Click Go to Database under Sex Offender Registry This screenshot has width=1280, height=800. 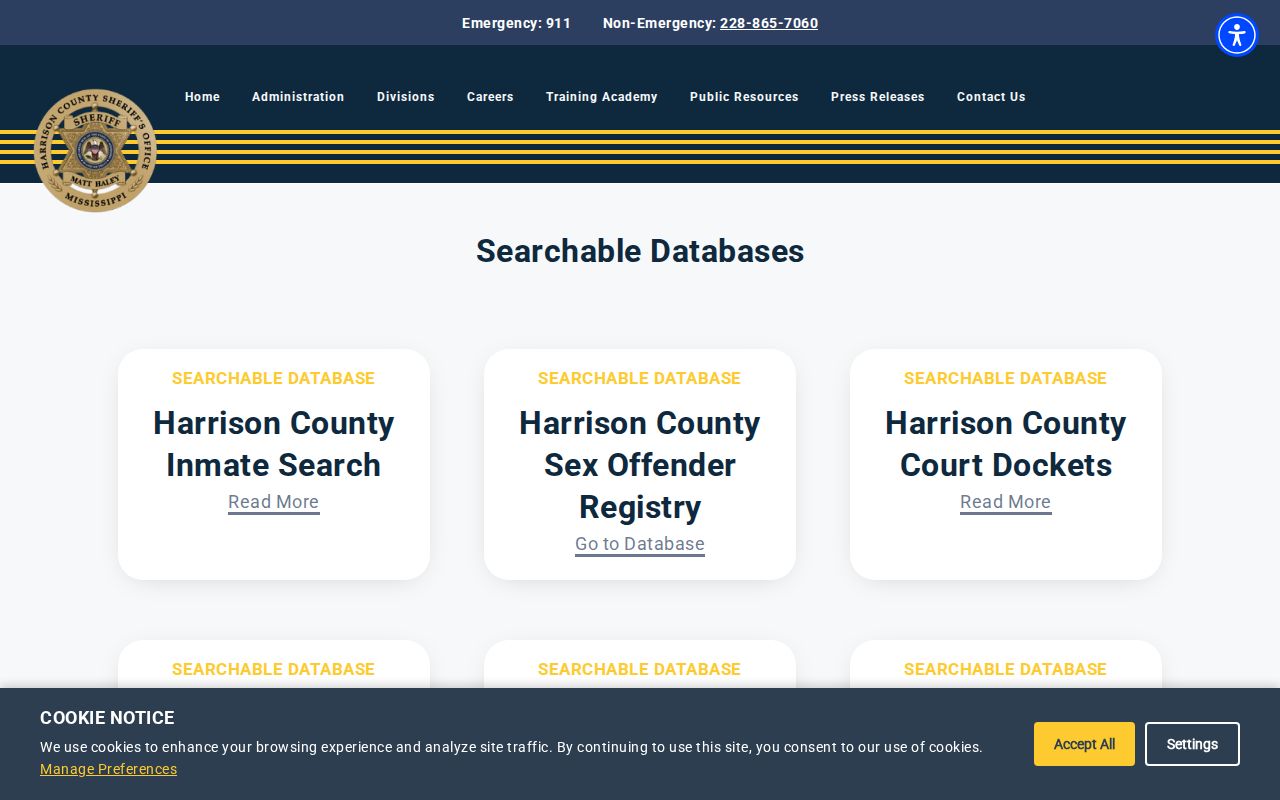(x=640, y=544)
